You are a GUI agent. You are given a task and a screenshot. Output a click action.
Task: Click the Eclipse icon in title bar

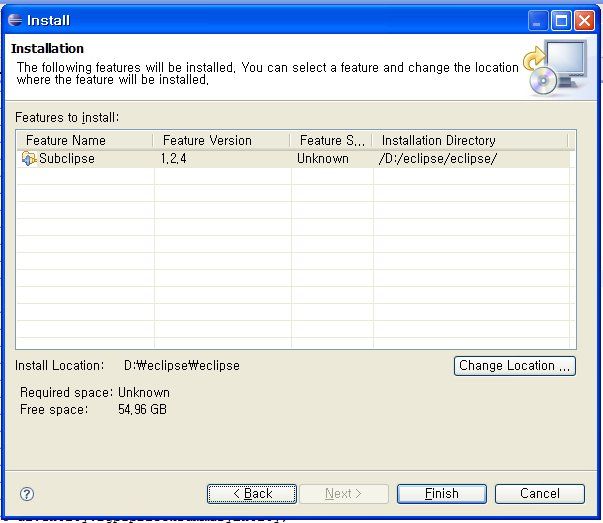15,20
